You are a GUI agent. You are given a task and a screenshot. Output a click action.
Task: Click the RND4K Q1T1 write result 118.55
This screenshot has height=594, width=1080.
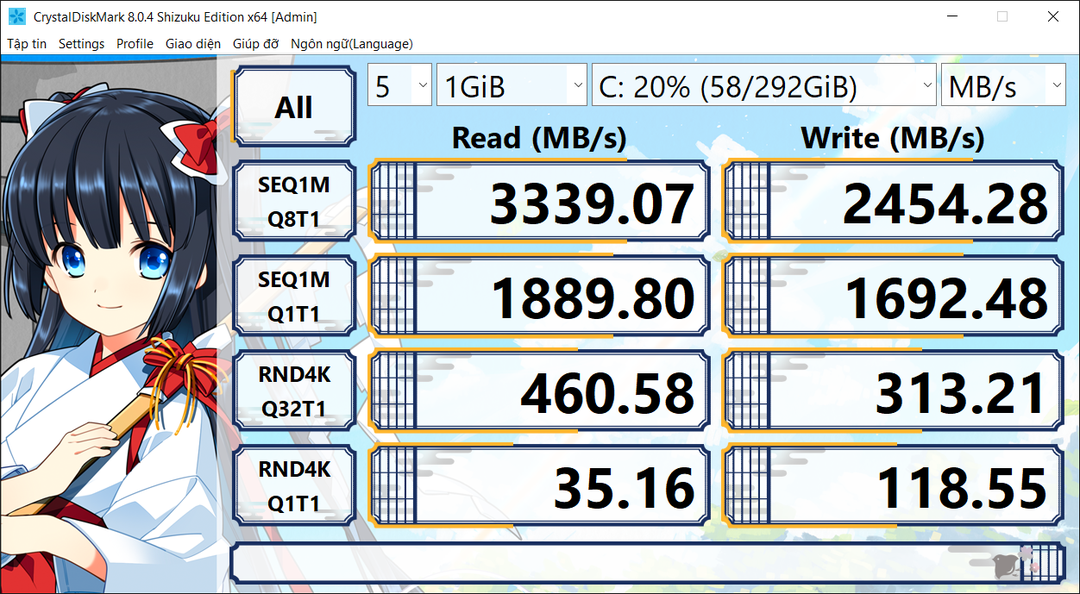(x=893, y=485)
